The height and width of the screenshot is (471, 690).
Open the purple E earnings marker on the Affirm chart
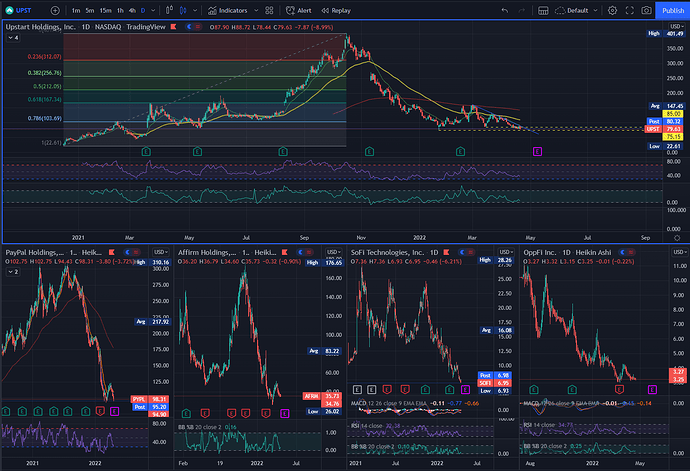(285, 413)
